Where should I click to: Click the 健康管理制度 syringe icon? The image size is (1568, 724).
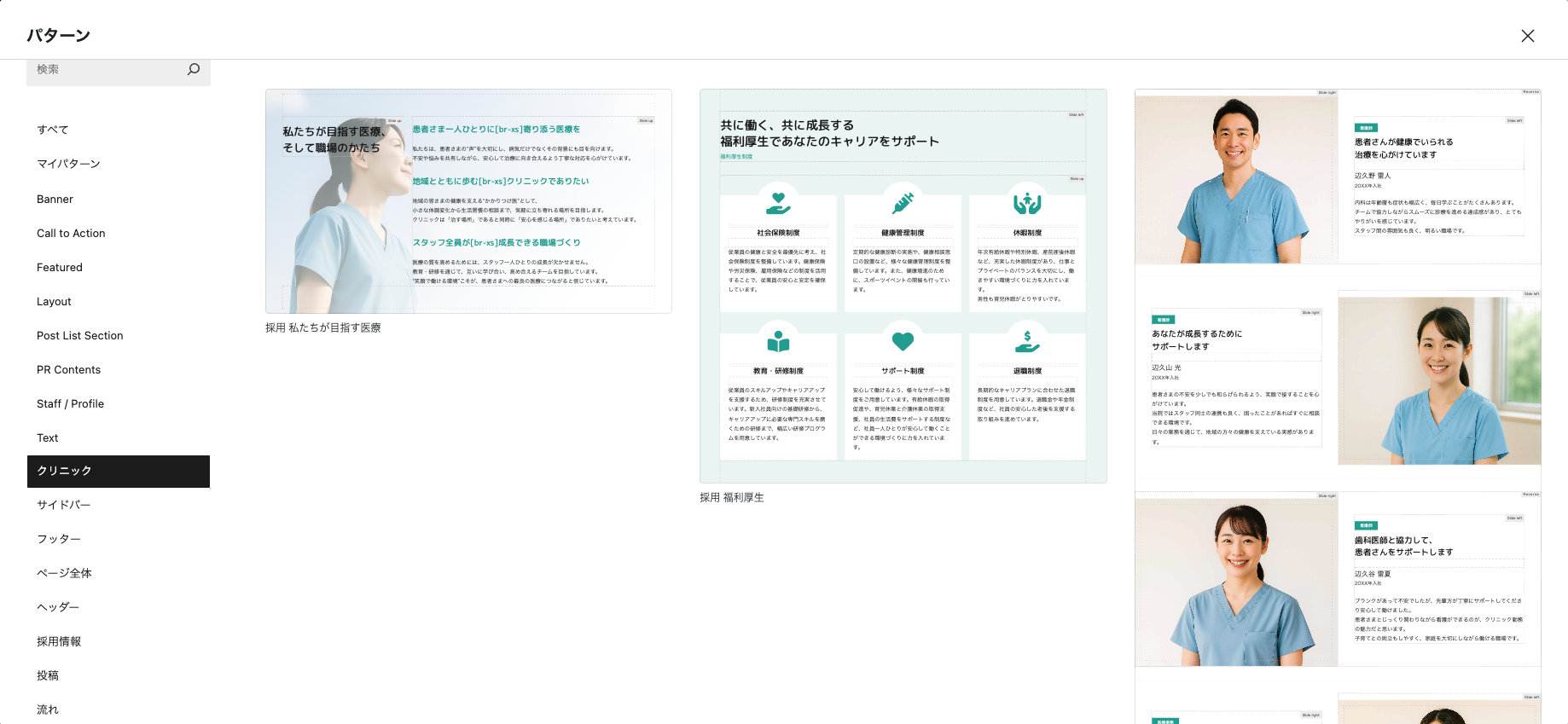coord(903,203)
